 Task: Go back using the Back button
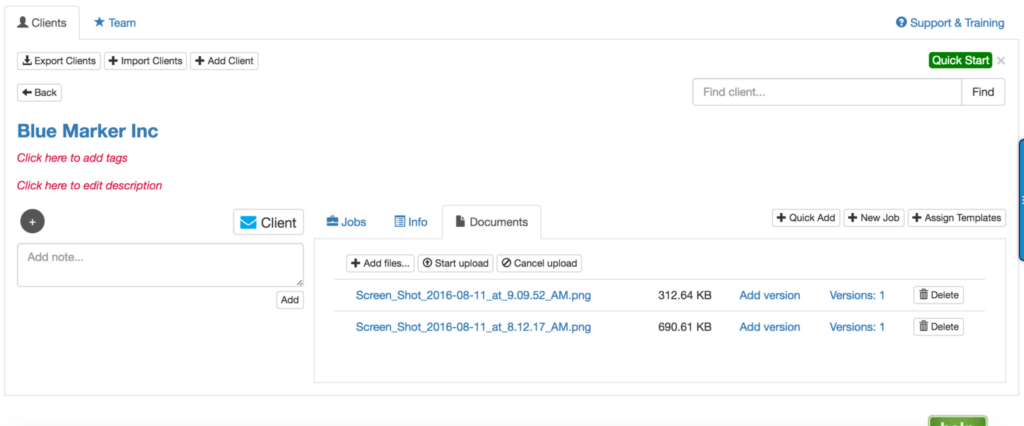39,92
